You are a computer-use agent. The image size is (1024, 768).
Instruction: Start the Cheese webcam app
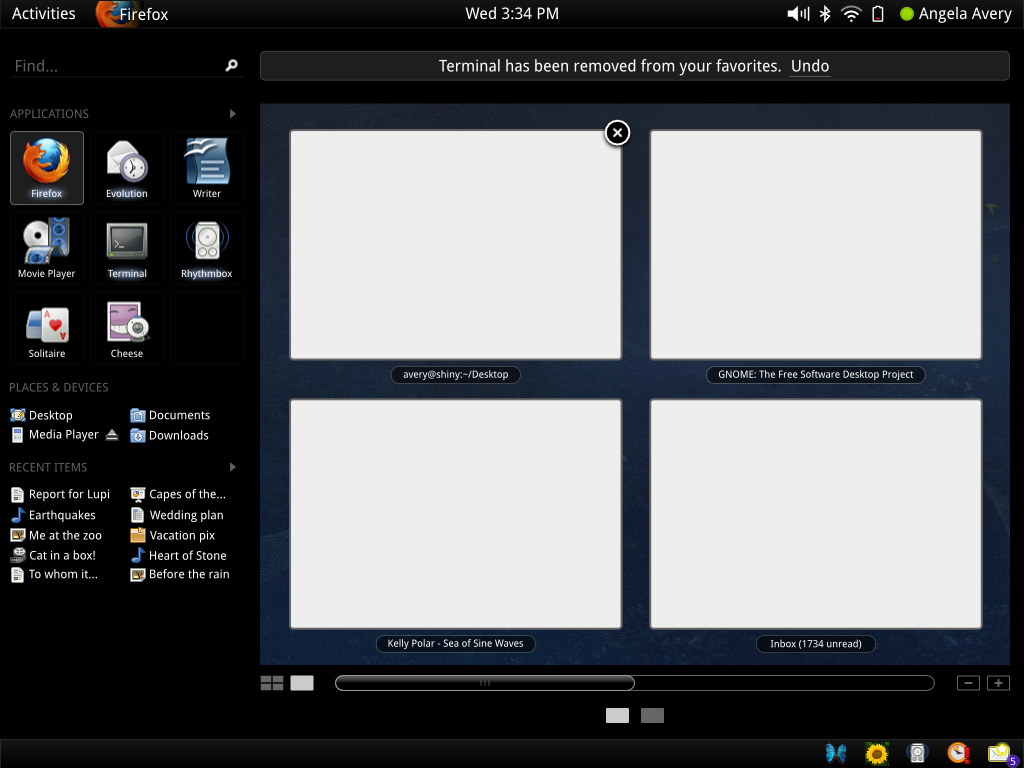coord(126,327)
